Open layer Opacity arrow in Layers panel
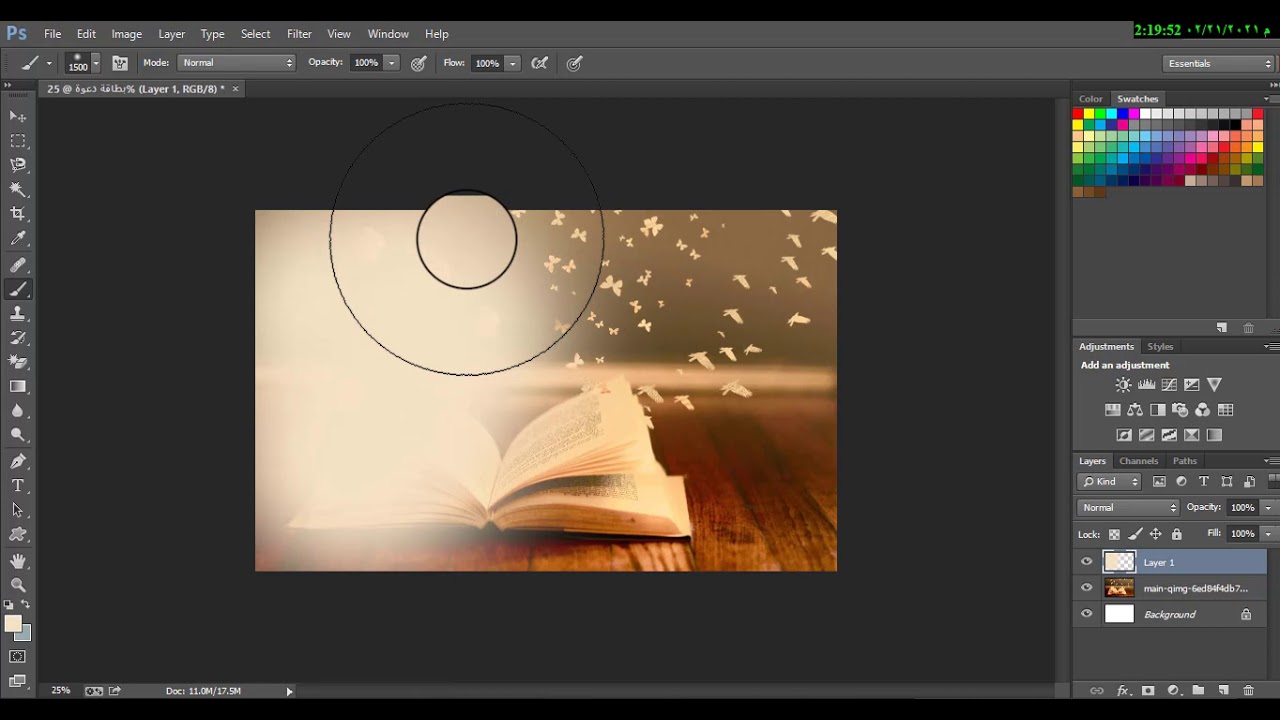 coord(1268,508)
